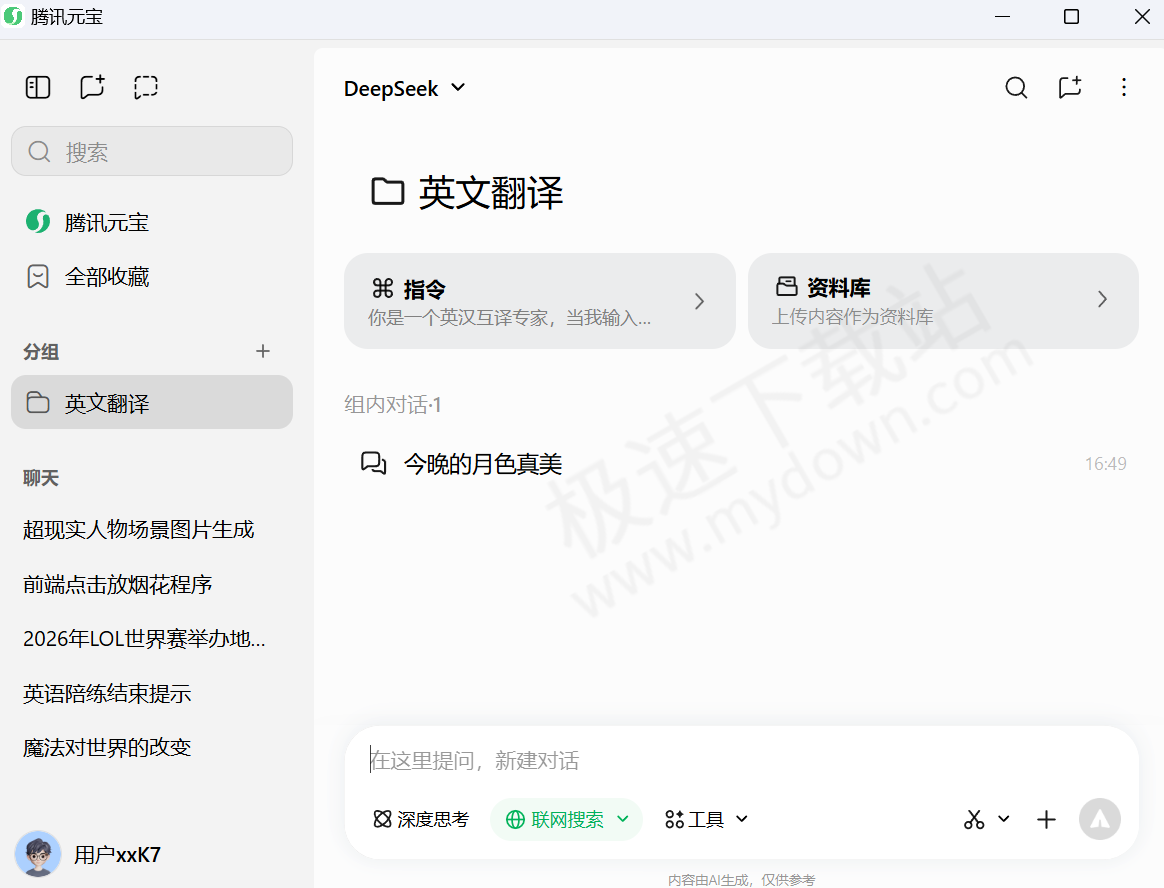Toggle 联网搜索 web search

[x=566, y=820]
